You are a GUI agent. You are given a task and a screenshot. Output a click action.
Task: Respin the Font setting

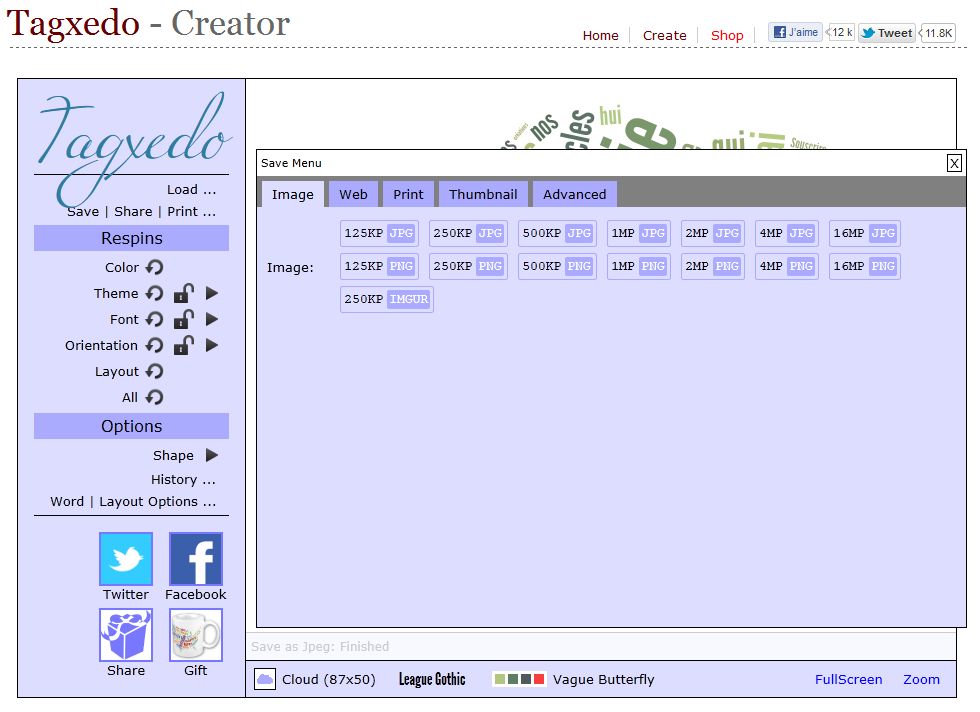[x=154, y=319]
